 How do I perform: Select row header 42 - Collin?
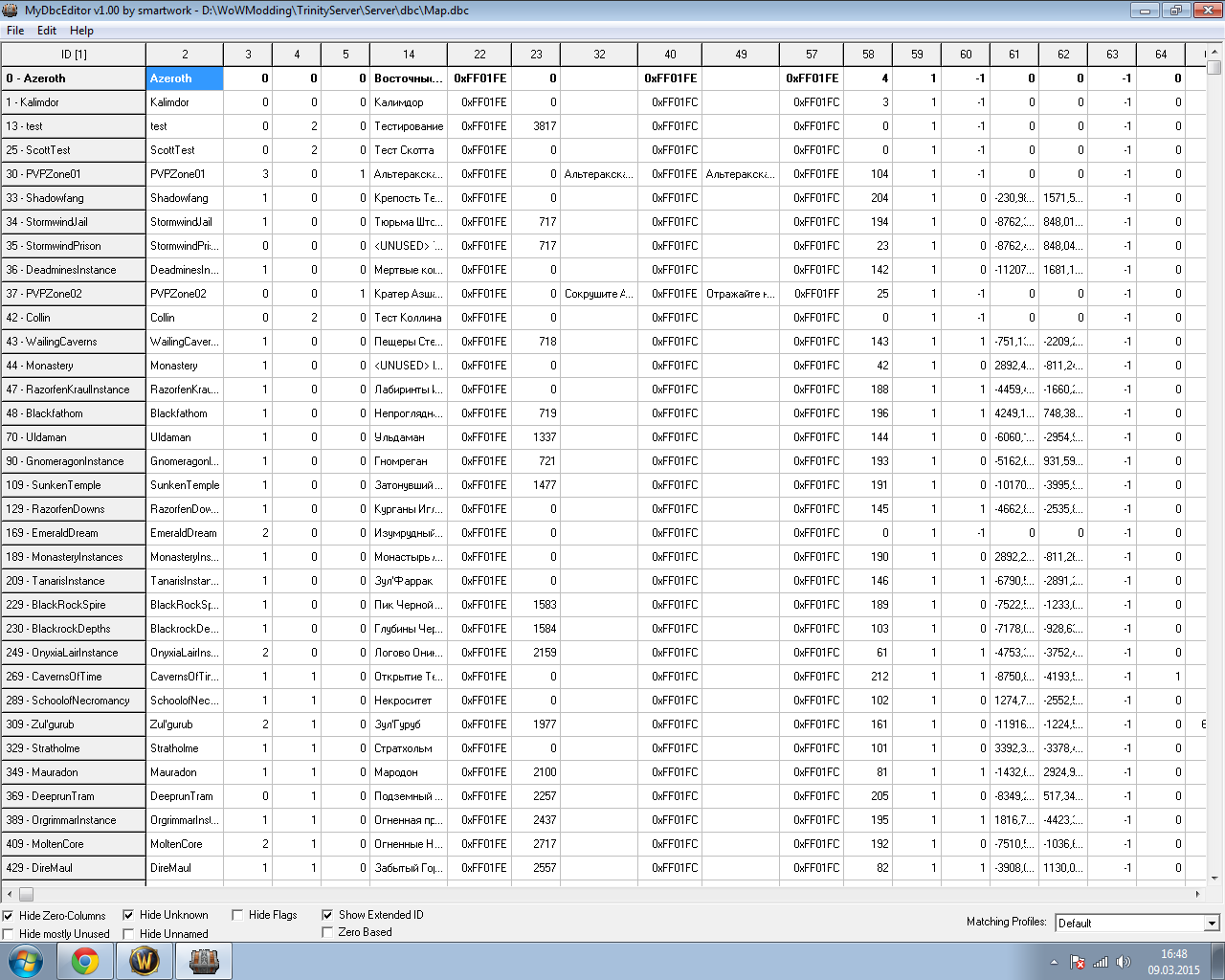tap(74, 318)
